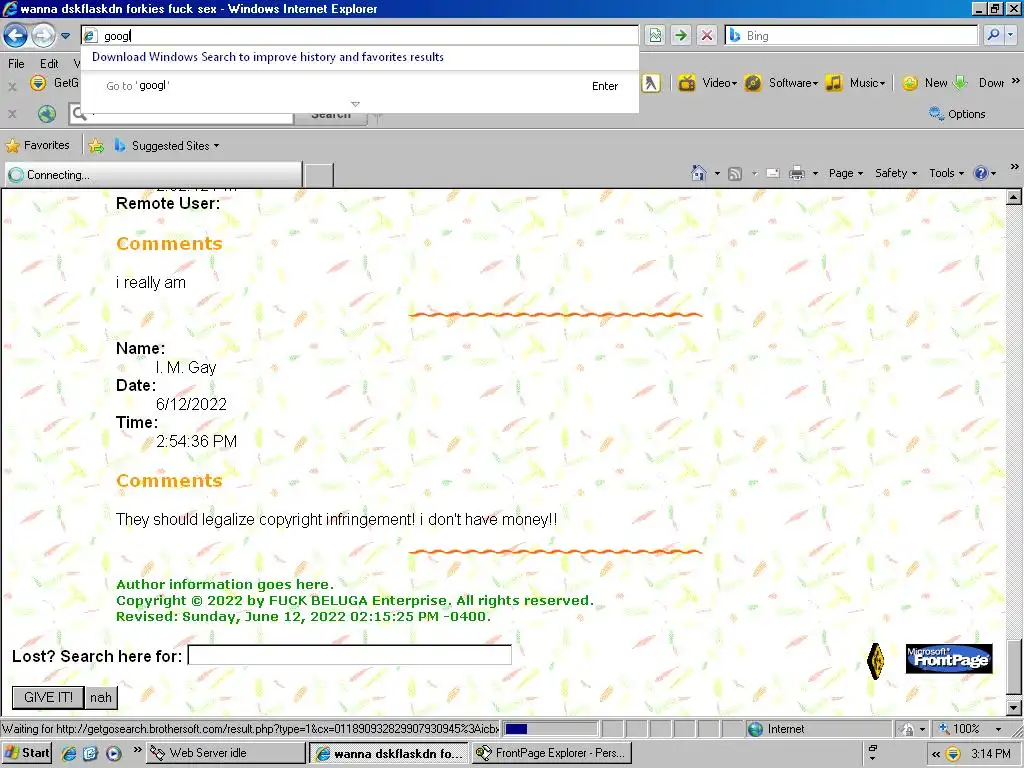Open the Edit menu
1024x768 pixels.
pos(49,63)
